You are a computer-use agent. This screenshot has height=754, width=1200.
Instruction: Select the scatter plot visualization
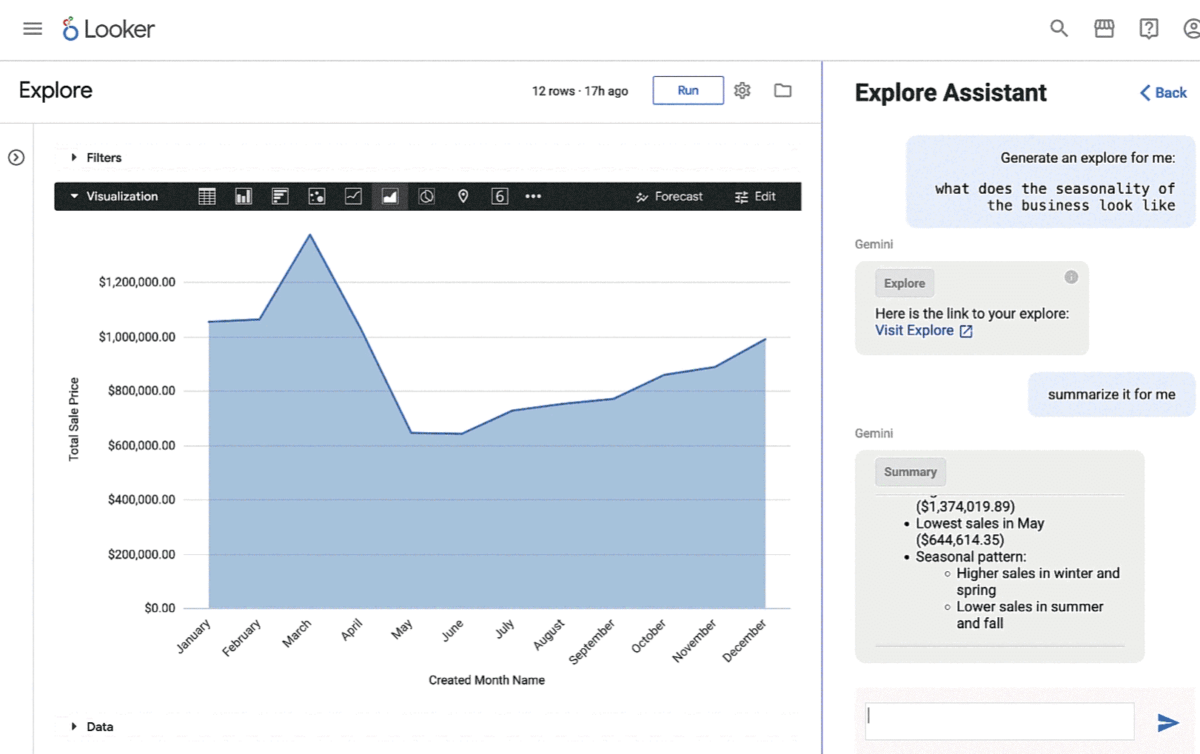[316, 196]
